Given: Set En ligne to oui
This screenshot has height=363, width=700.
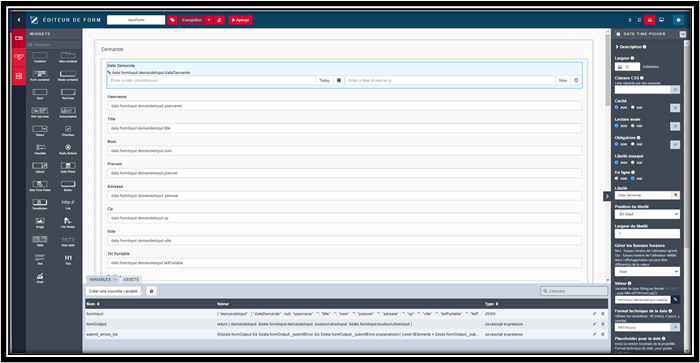Looking at the screenshot, I should [633, 179].
